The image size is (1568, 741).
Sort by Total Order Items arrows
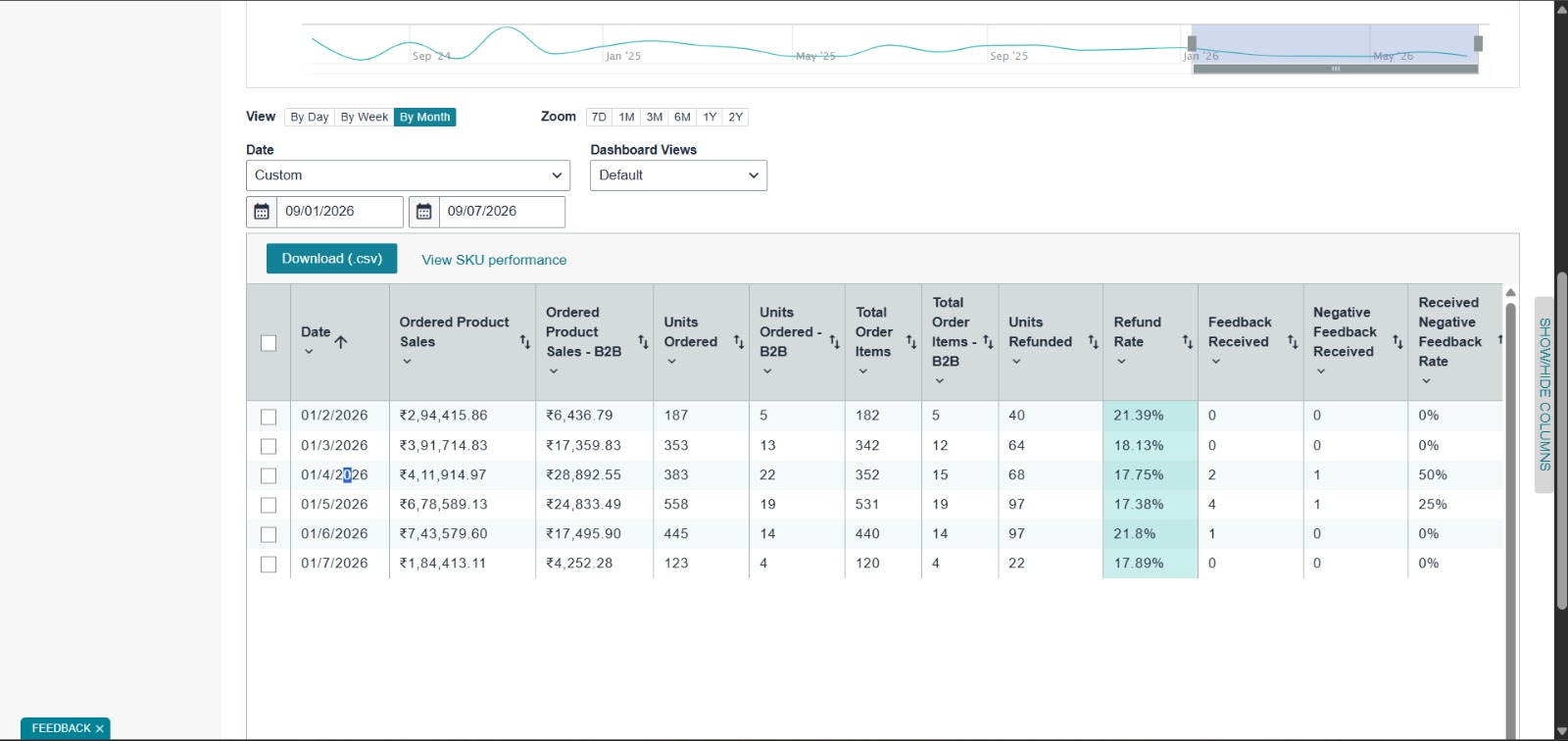911,342
